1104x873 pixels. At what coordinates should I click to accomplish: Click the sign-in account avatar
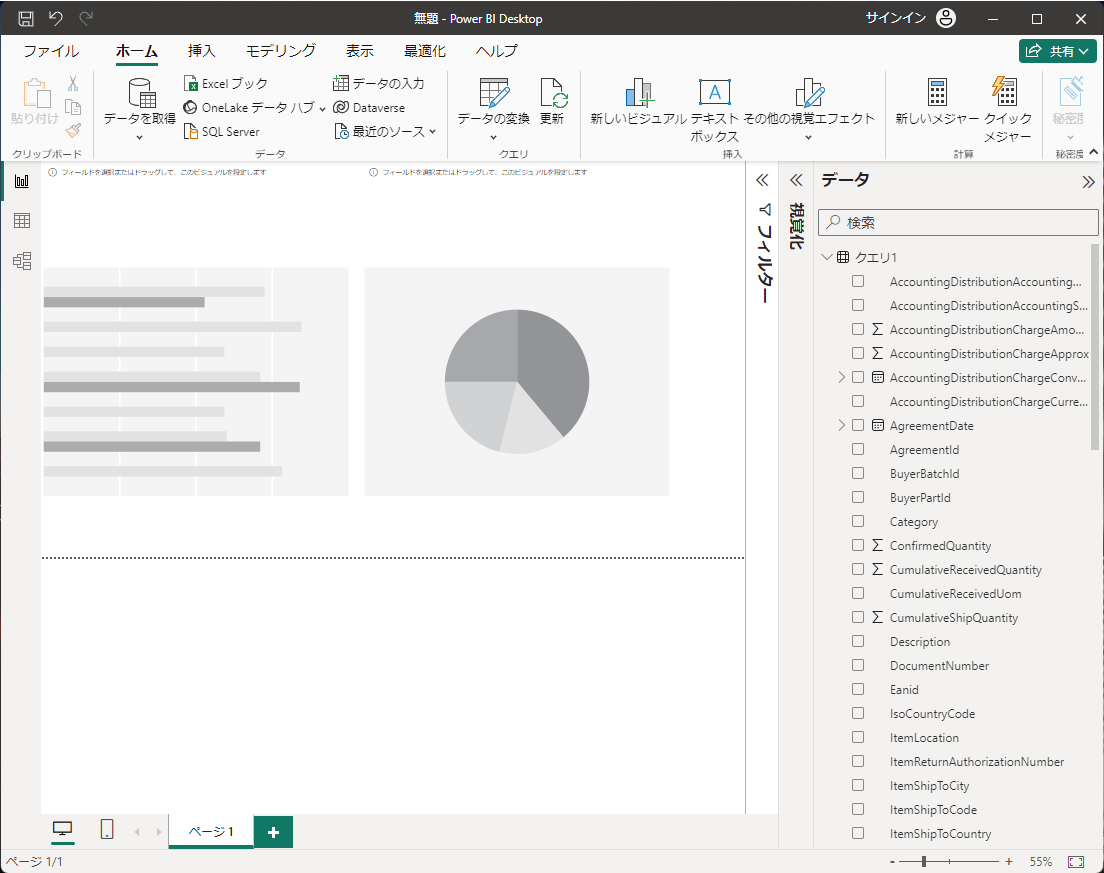[946, 18]
